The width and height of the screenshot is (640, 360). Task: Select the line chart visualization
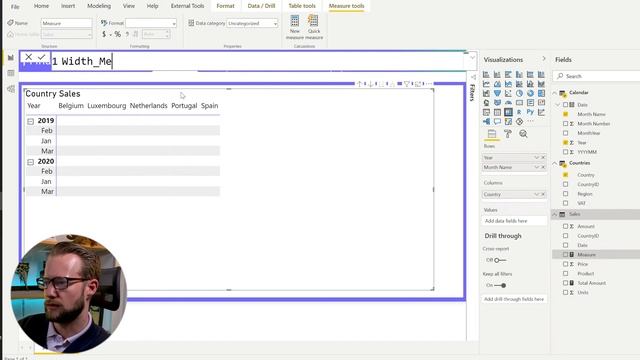click(x=486, y=84)
